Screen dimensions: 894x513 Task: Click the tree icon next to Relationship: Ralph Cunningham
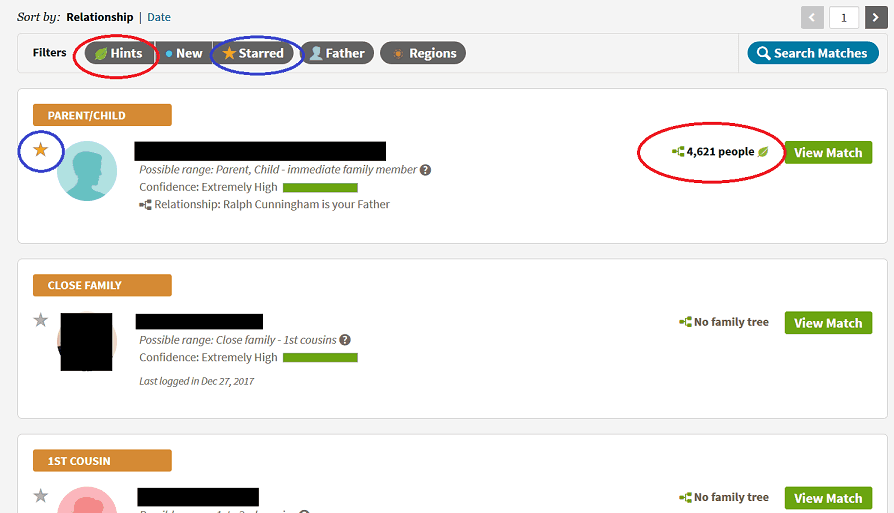(x=145, y=205)
